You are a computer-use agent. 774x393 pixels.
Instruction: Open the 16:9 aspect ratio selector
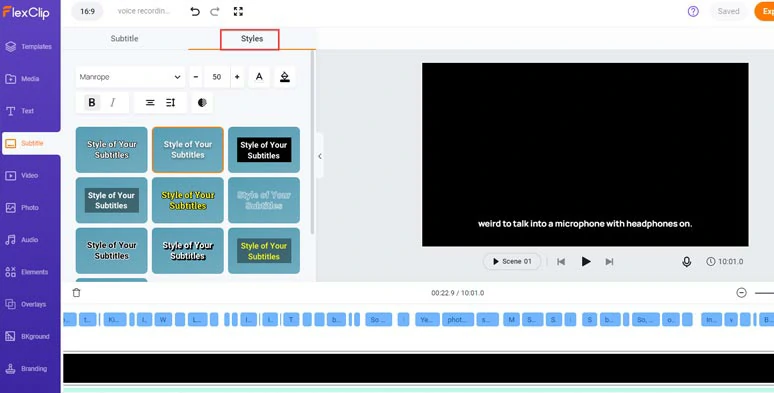pyautogui.click(x=87, y=11)
